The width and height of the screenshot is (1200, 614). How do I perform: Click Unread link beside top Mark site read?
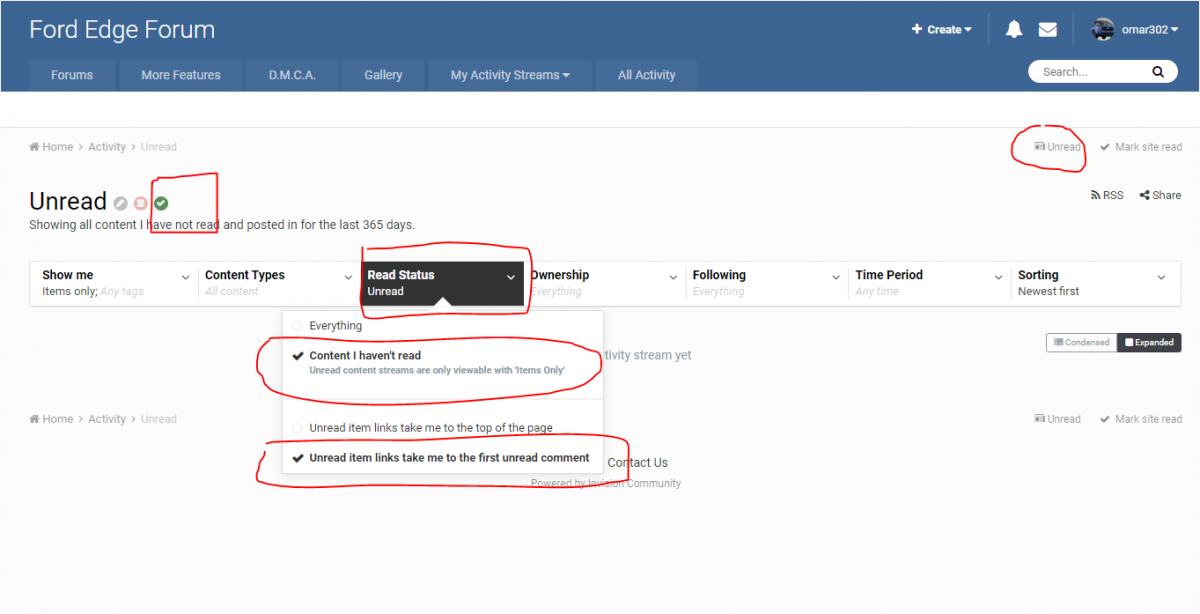(1057, 147)
